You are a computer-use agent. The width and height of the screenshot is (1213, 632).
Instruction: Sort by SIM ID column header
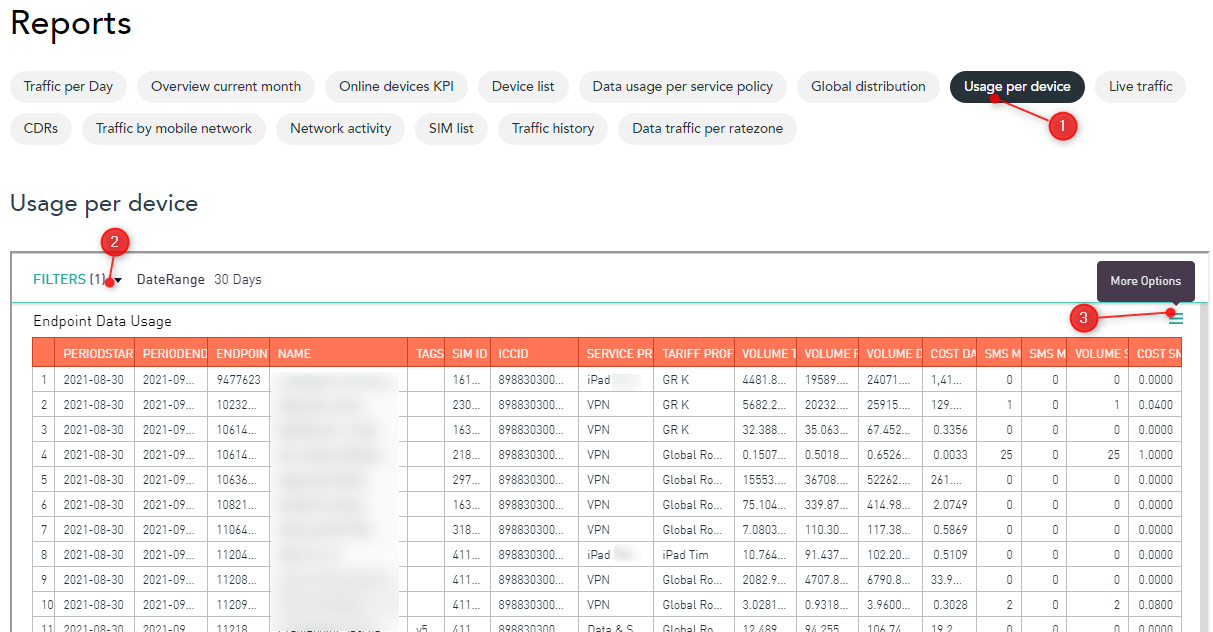468,353
